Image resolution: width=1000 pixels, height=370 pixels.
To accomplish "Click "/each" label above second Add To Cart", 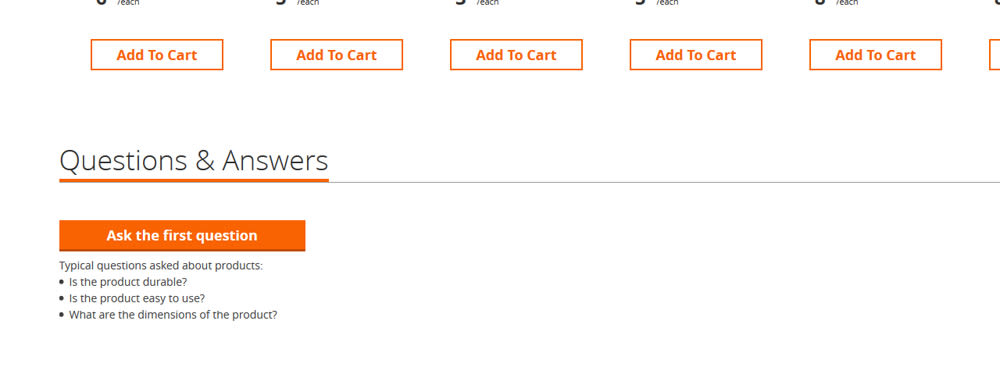I will click(307, 3).
